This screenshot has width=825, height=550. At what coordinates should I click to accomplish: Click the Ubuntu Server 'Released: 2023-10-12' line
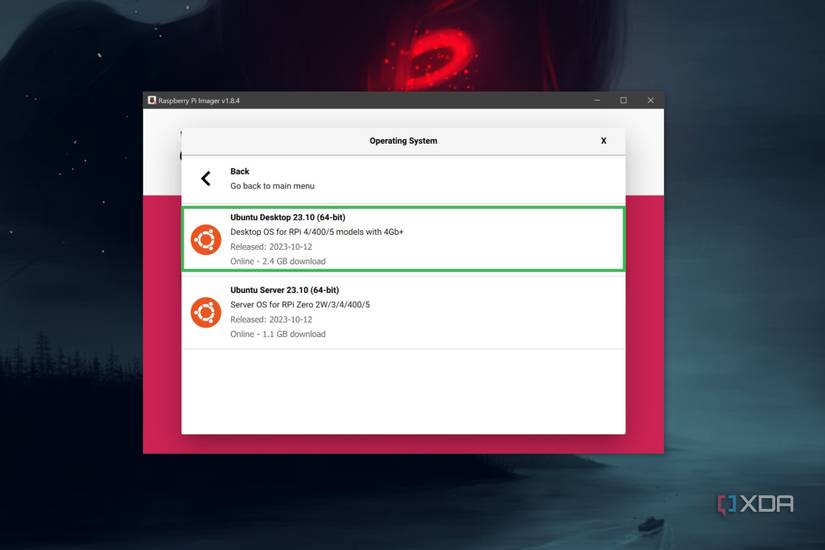click(271, 319)
